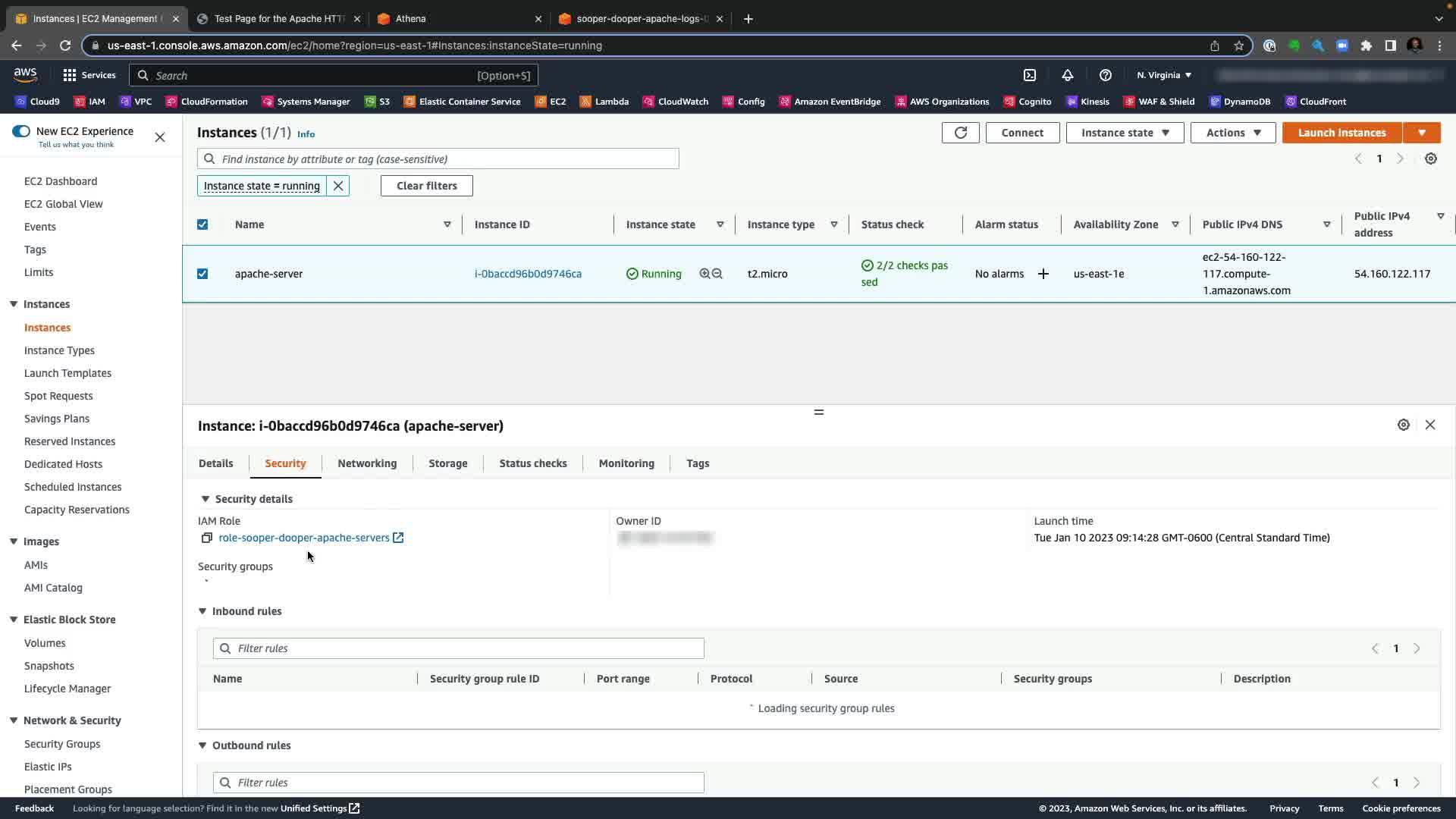
Task: Switch to the Networking tab
Action: point(367,463)
